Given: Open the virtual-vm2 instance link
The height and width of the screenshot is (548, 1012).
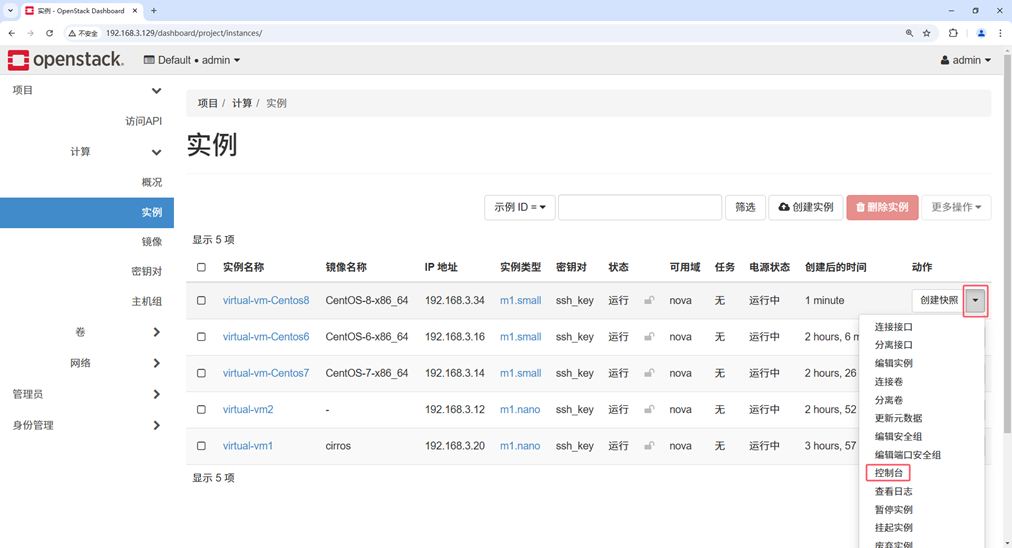Looking at the screenshot, I should 248,409.
